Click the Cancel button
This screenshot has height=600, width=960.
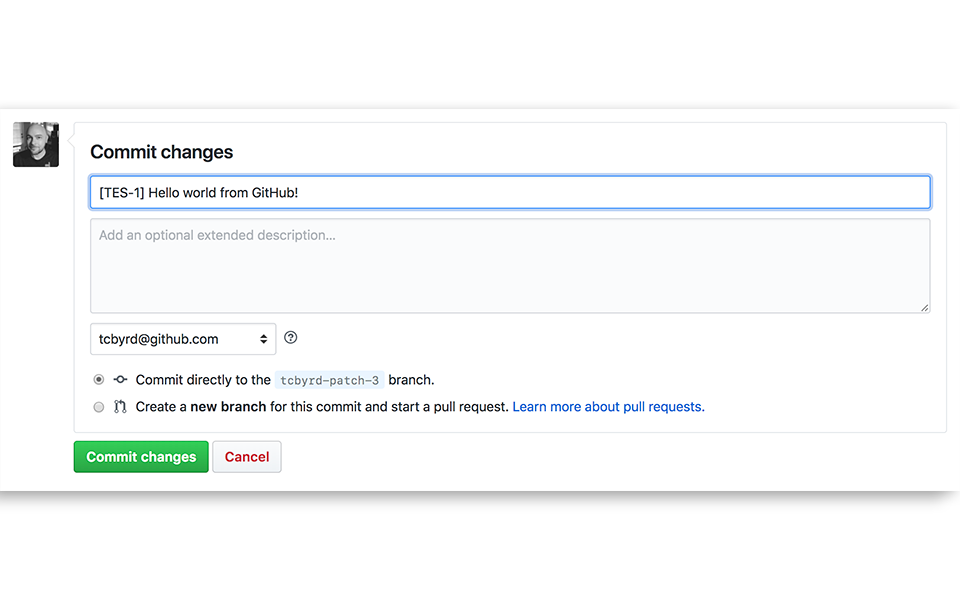(x=246, y=456)
